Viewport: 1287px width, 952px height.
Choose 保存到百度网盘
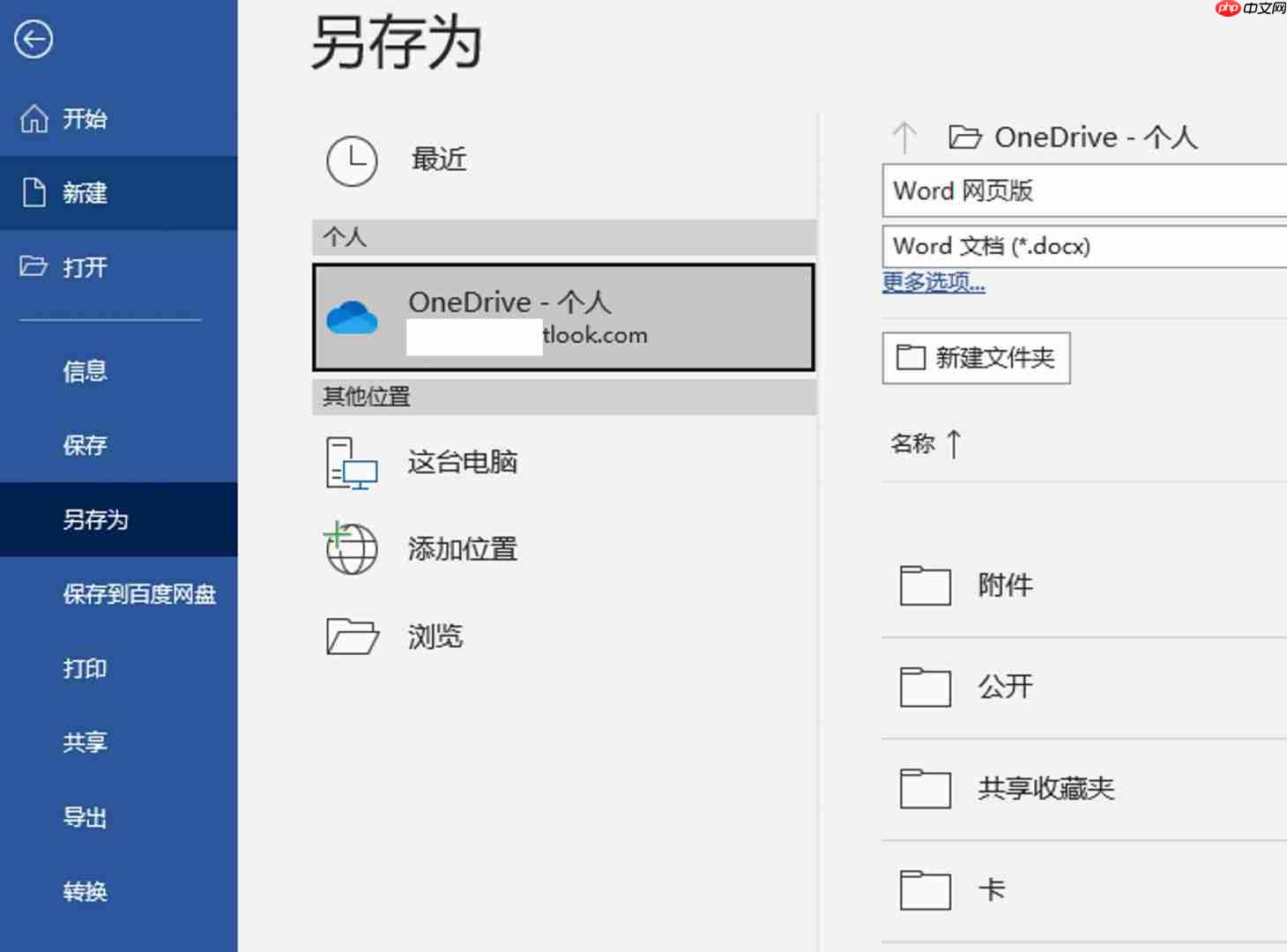click(119, 594)
